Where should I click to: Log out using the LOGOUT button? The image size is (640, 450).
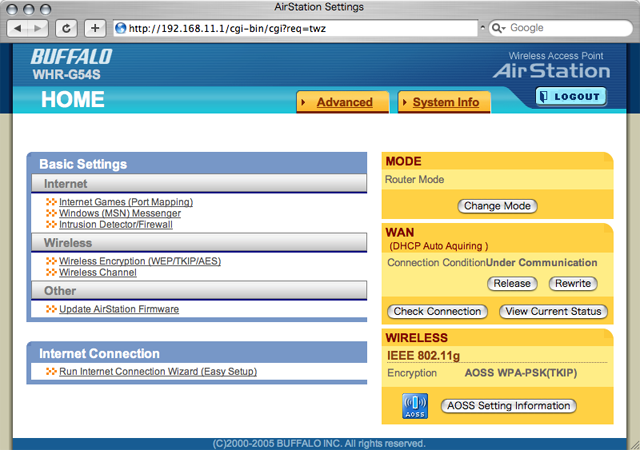[x=571, y=97]
